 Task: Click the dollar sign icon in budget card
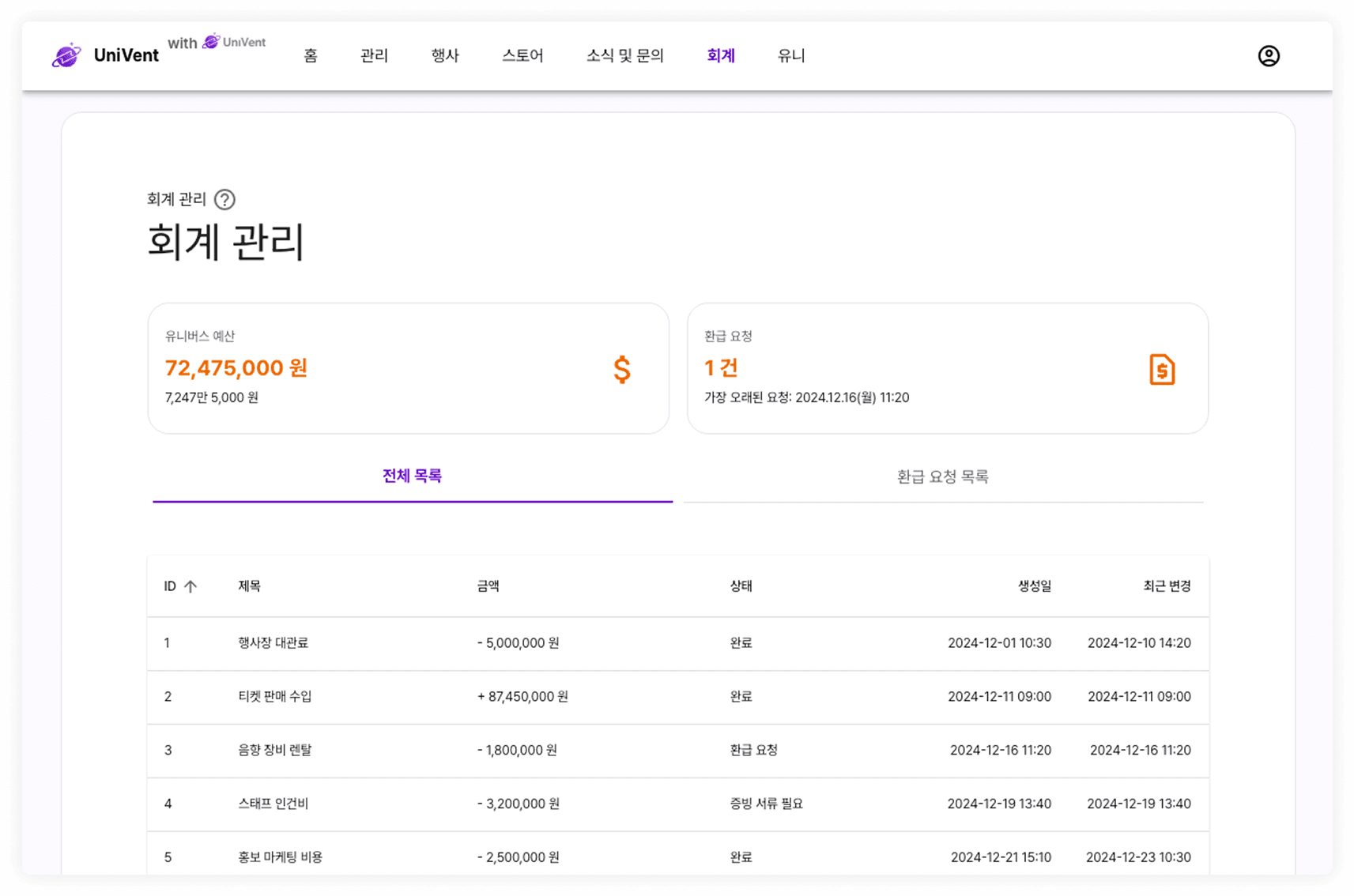[622, 369]
